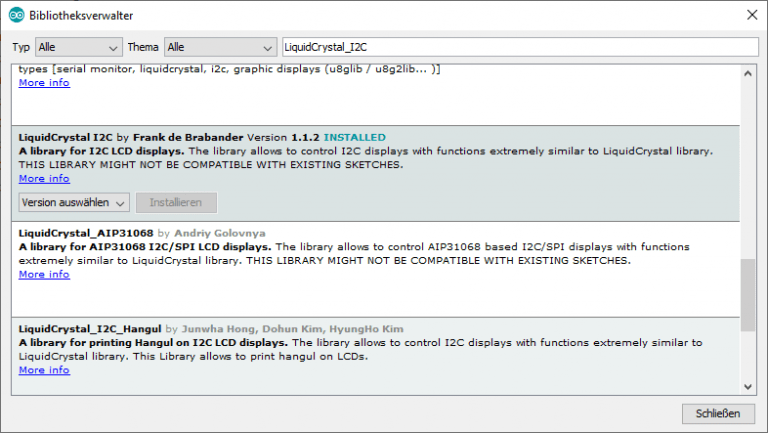Follow the More info link for LiquidCrystal_AIP31068

pos(44,274)
